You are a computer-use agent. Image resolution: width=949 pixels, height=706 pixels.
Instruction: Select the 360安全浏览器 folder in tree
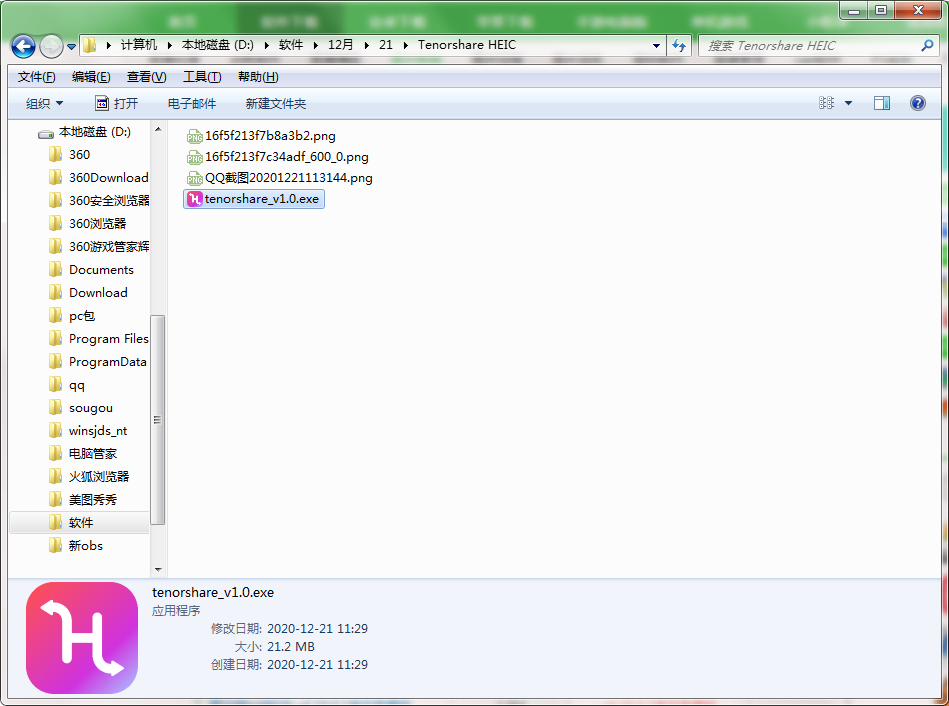point(109,200)
